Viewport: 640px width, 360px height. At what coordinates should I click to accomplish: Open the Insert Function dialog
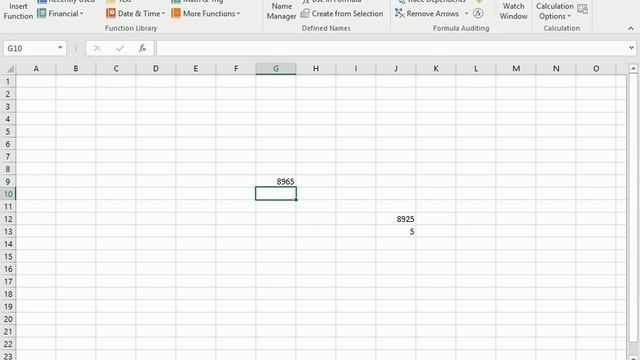click(18, 11)
